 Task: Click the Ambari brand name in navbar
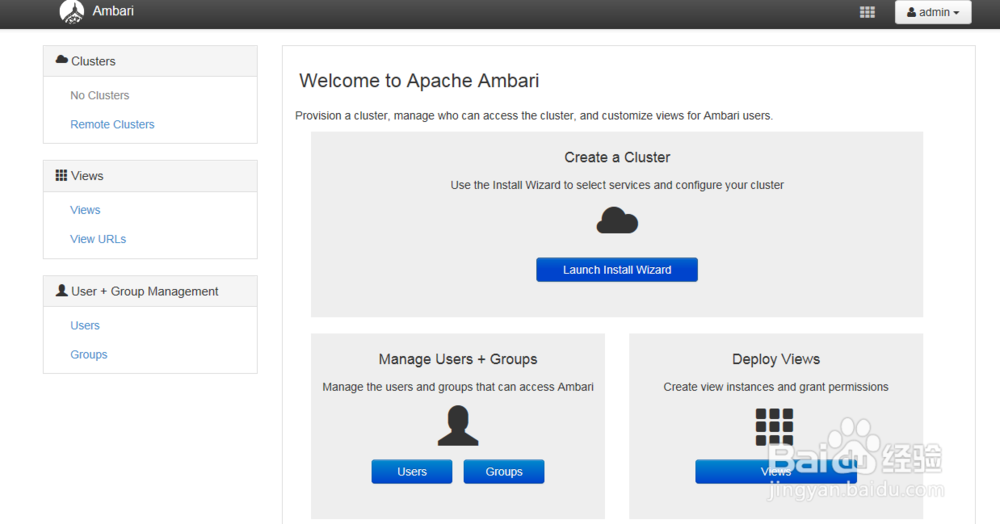(x=113, y=12)
